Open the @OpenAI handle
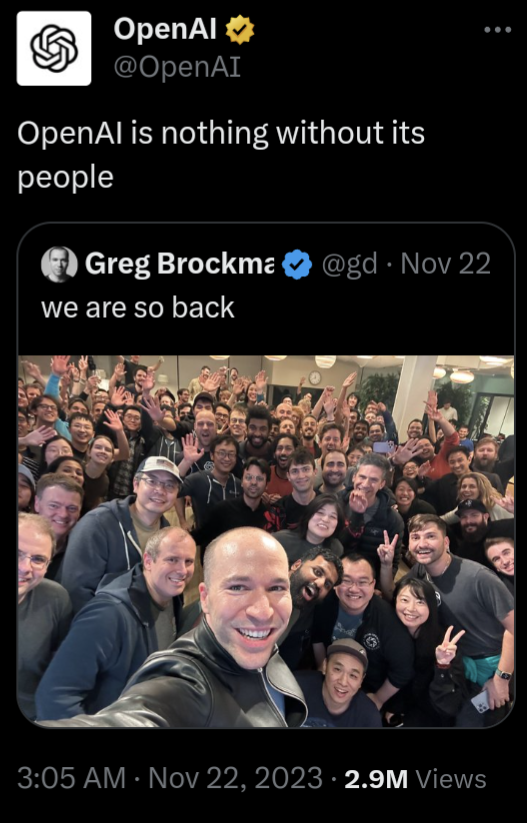 177,67
